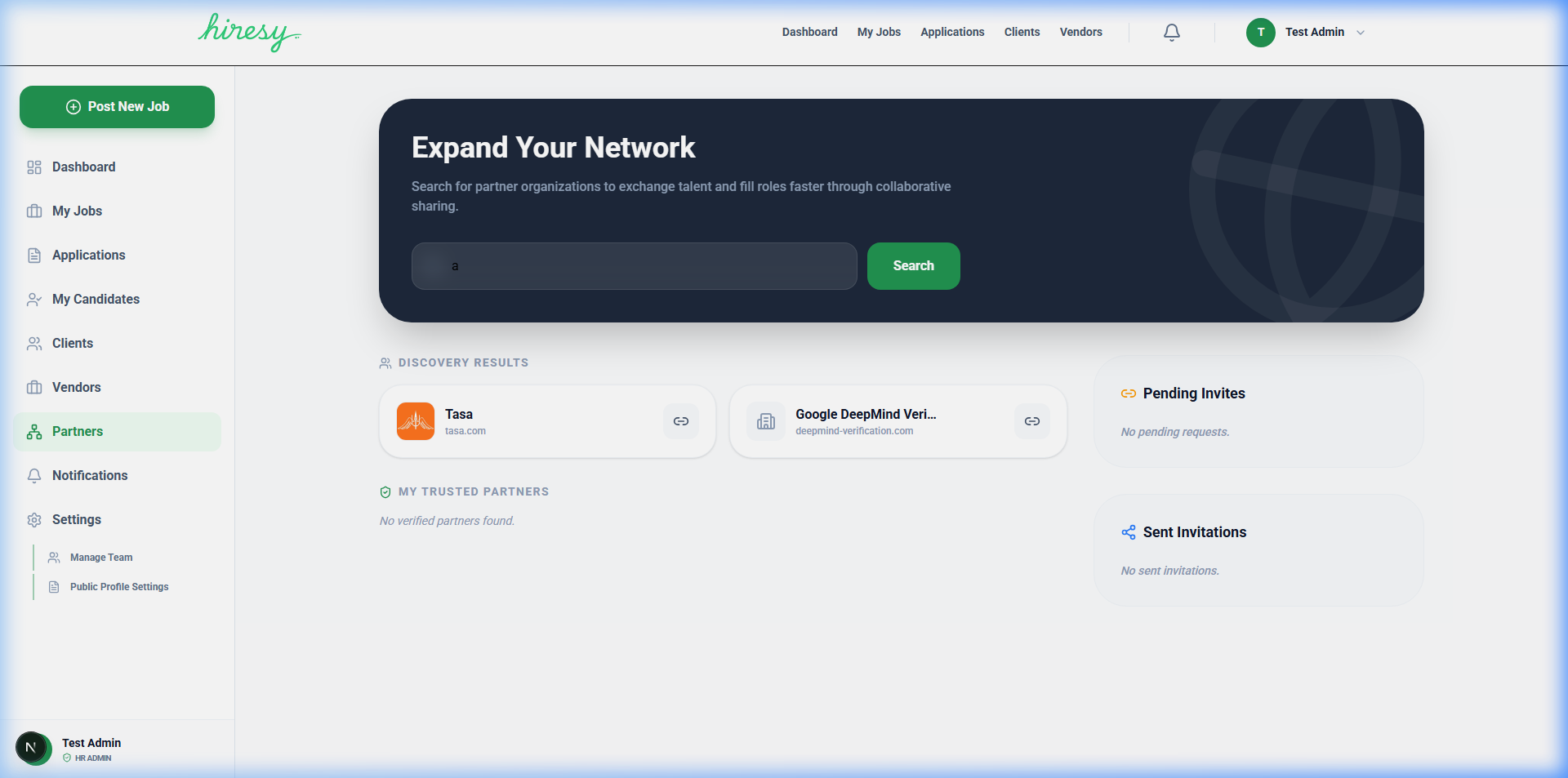Click the tasa.com domain text
1568x778 pixels.
pos(465,431)
